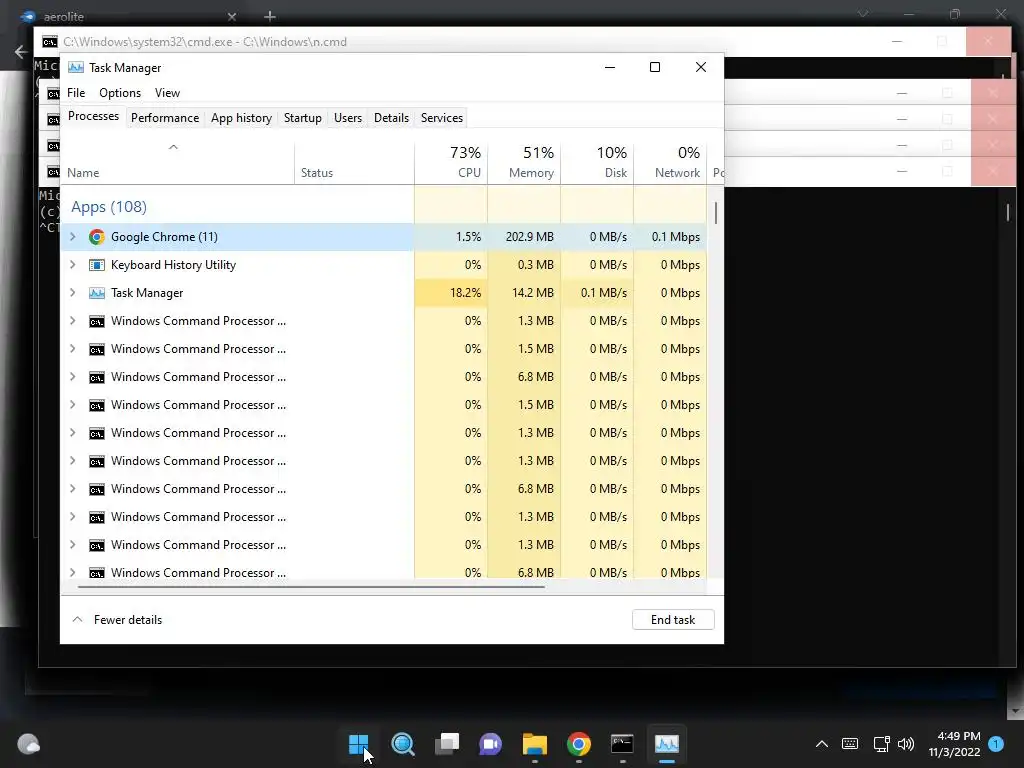Select the Processes tab
Viewport: 1024px width, 768px height.
(x=93, y=116)
